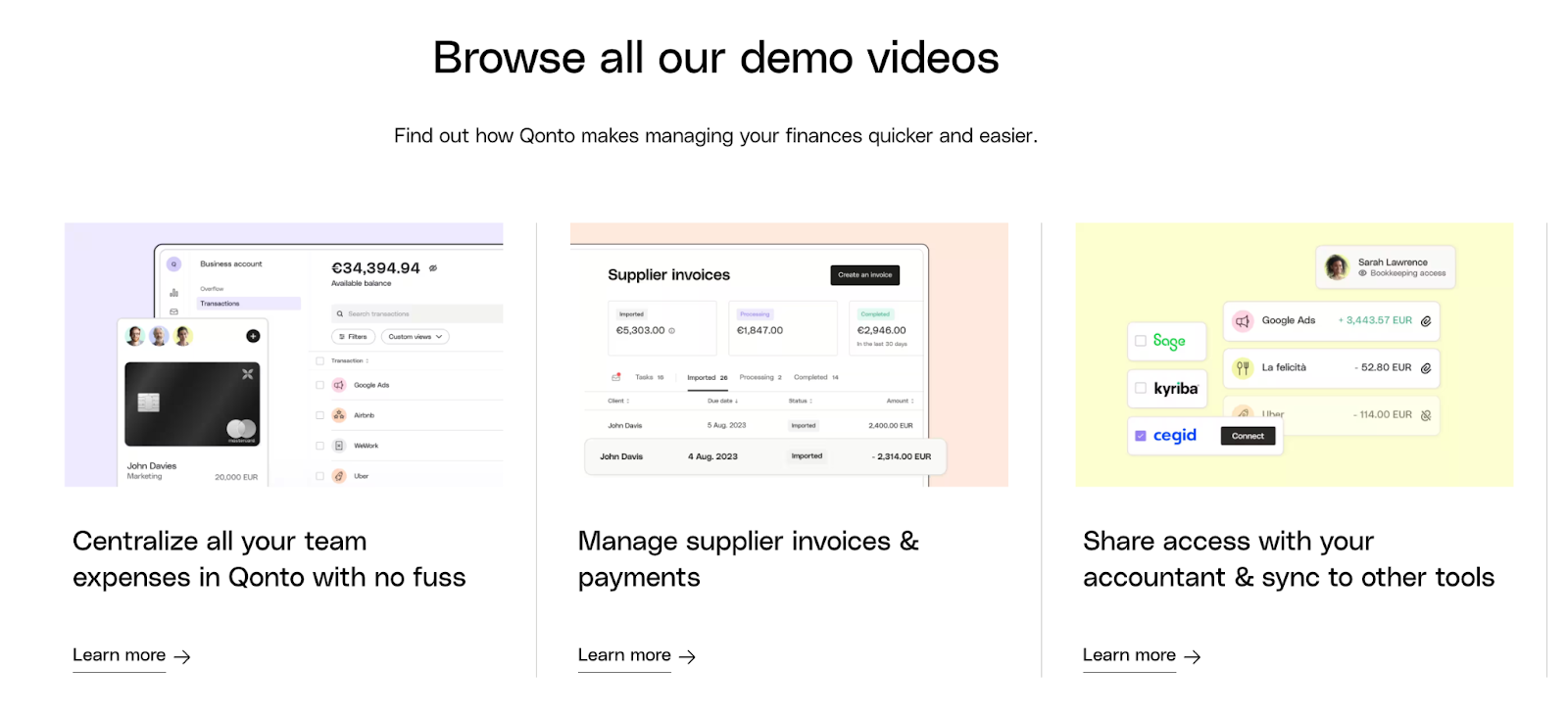
Task: Switch to the Processing 2 tab
Action: tap(760, 377)
